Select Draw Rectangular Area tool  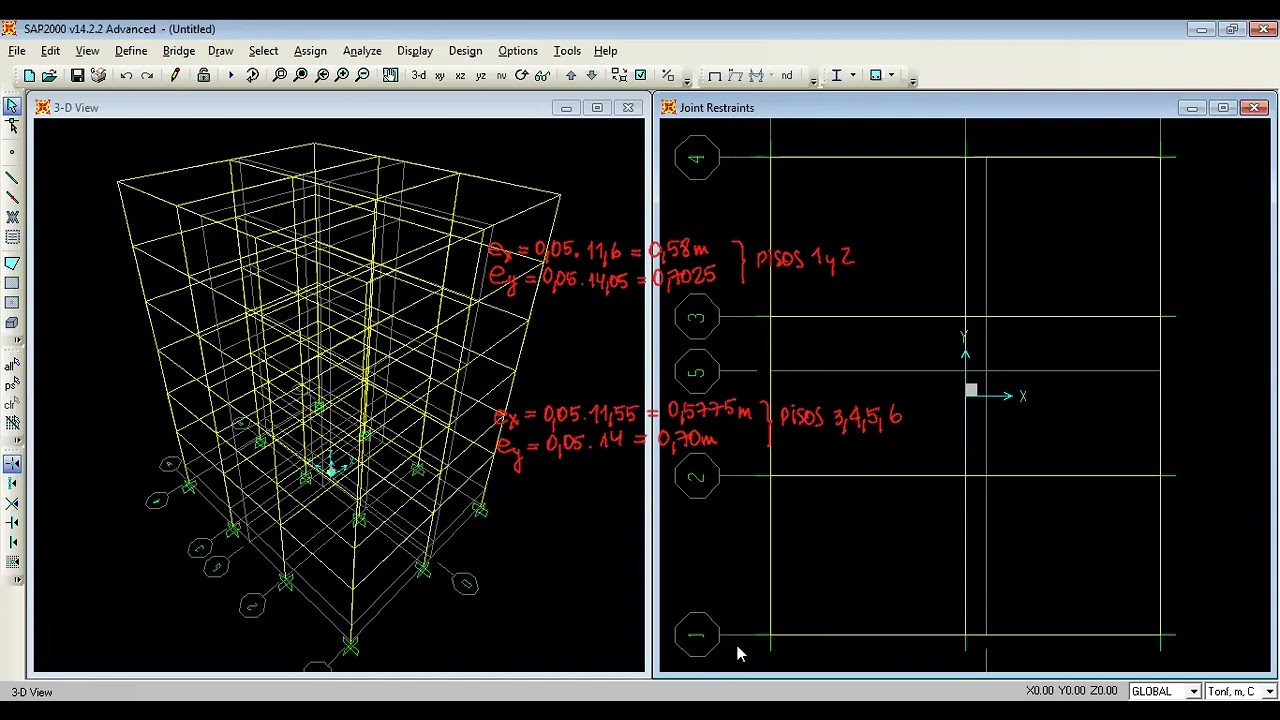[12, 283]
